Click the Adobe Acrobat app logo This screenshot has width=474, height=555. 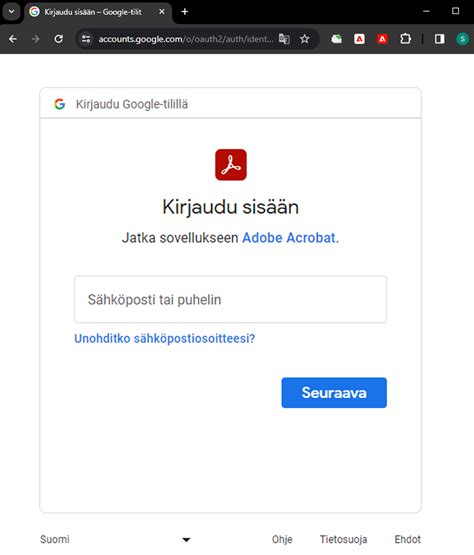(x=231, y=165)
